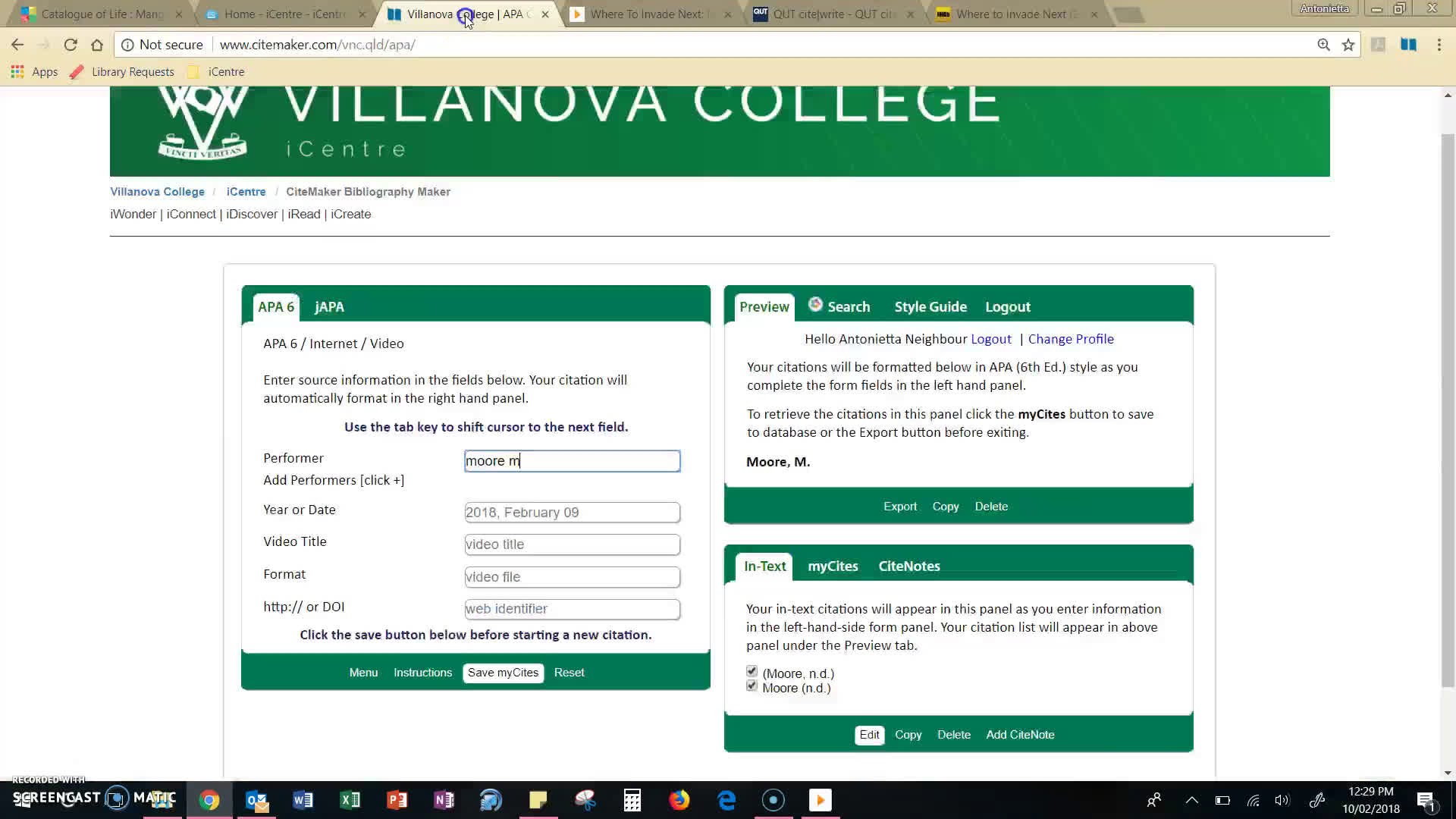This screenshot has width=1456, height=819.
Task: Switch to the myCites tab
Action: [833, 566]
